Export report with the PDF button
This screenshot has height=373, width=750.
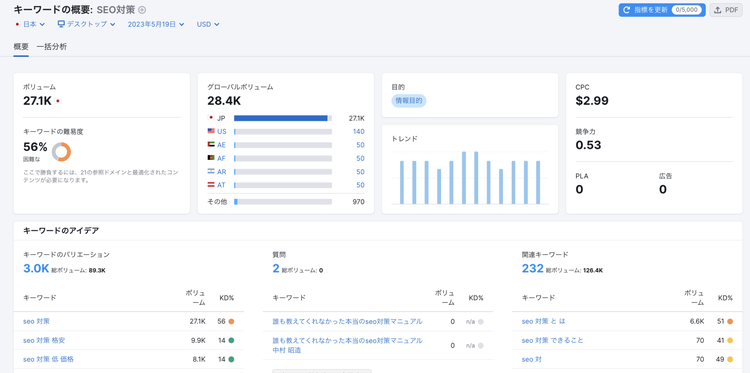coord(726,10)
